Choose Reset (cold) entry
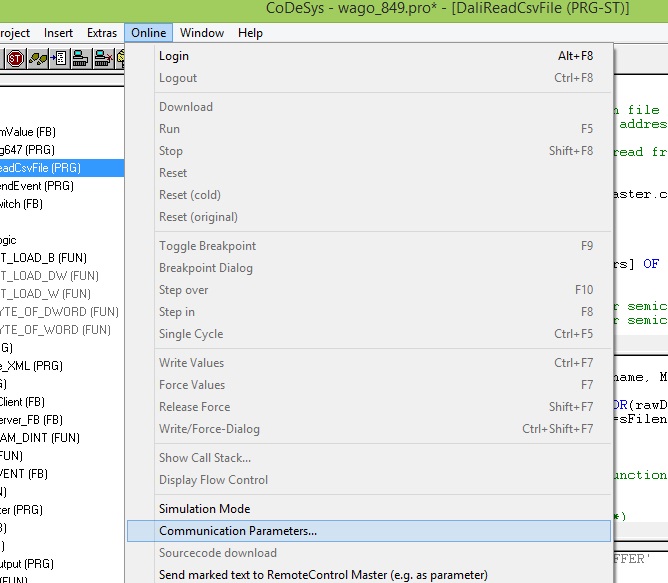 pos(369,195)
